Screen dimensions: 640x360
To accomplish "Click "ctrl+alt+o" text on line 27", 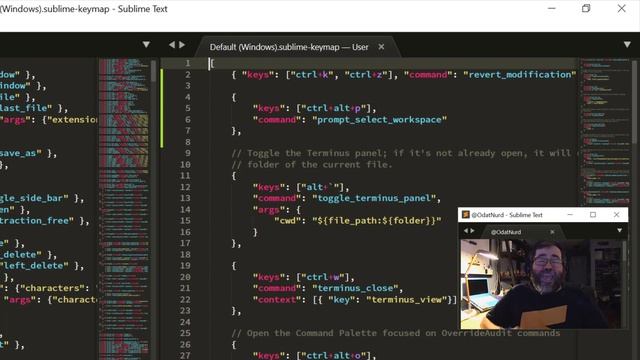I will pyautogui.click(x=333, y=356).
